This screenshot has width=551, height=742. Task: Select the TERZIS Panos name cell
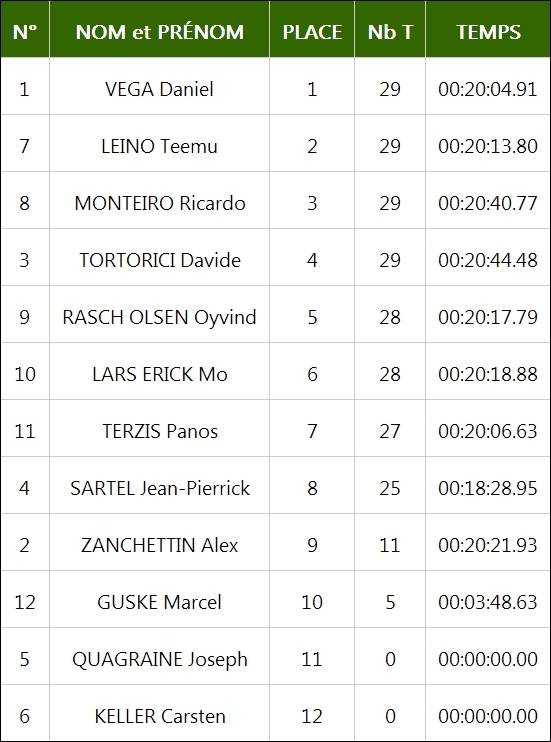click(160, 428)
